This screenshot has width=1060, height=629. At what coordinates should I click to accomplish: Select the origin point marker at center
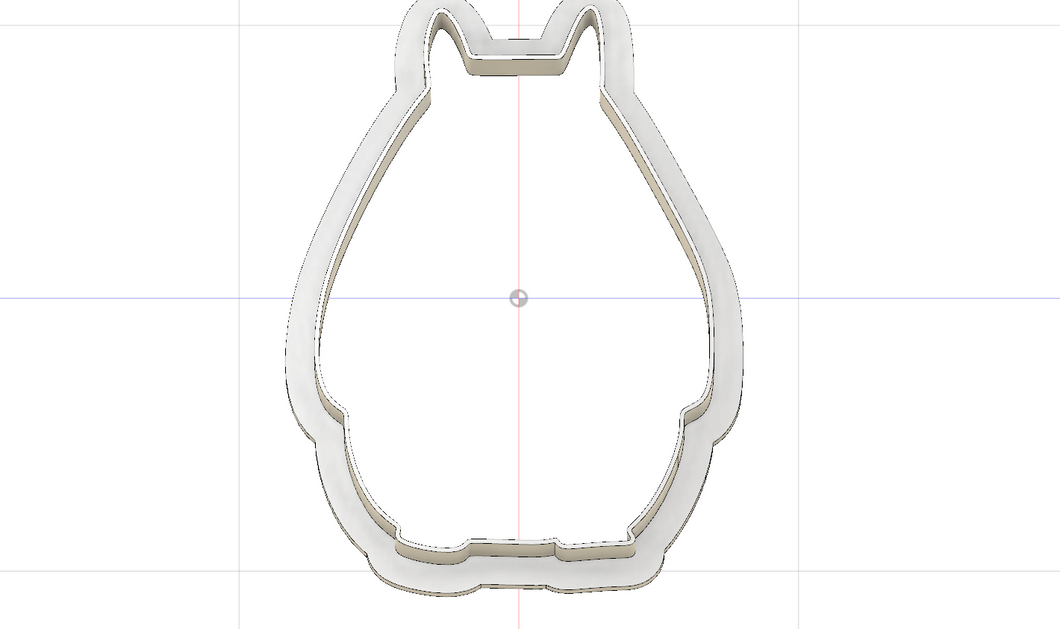pos(519,298)
